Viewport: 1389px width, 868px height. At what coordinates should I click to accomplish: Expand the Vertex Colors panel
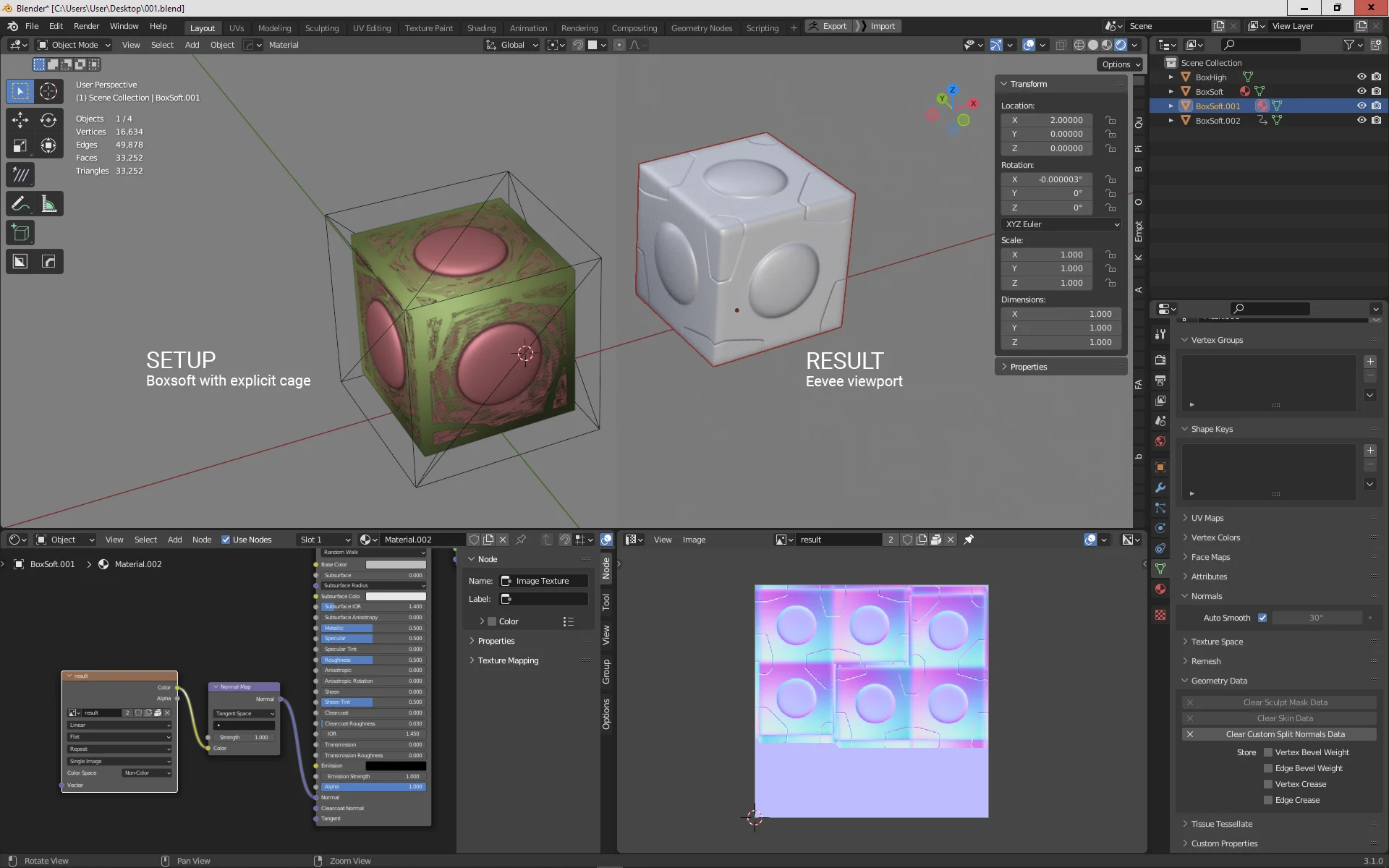pos(1215,537)
